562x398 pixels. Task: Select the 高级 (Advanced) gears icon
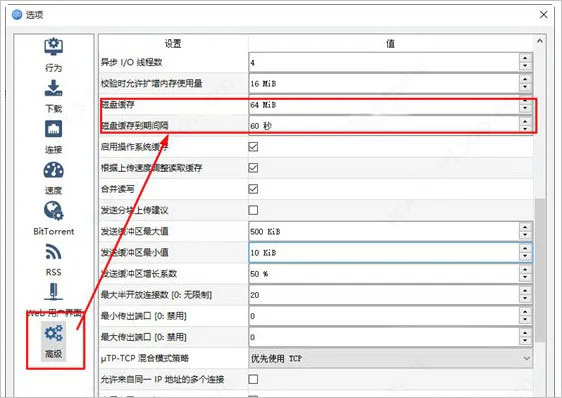click(53, 333)
